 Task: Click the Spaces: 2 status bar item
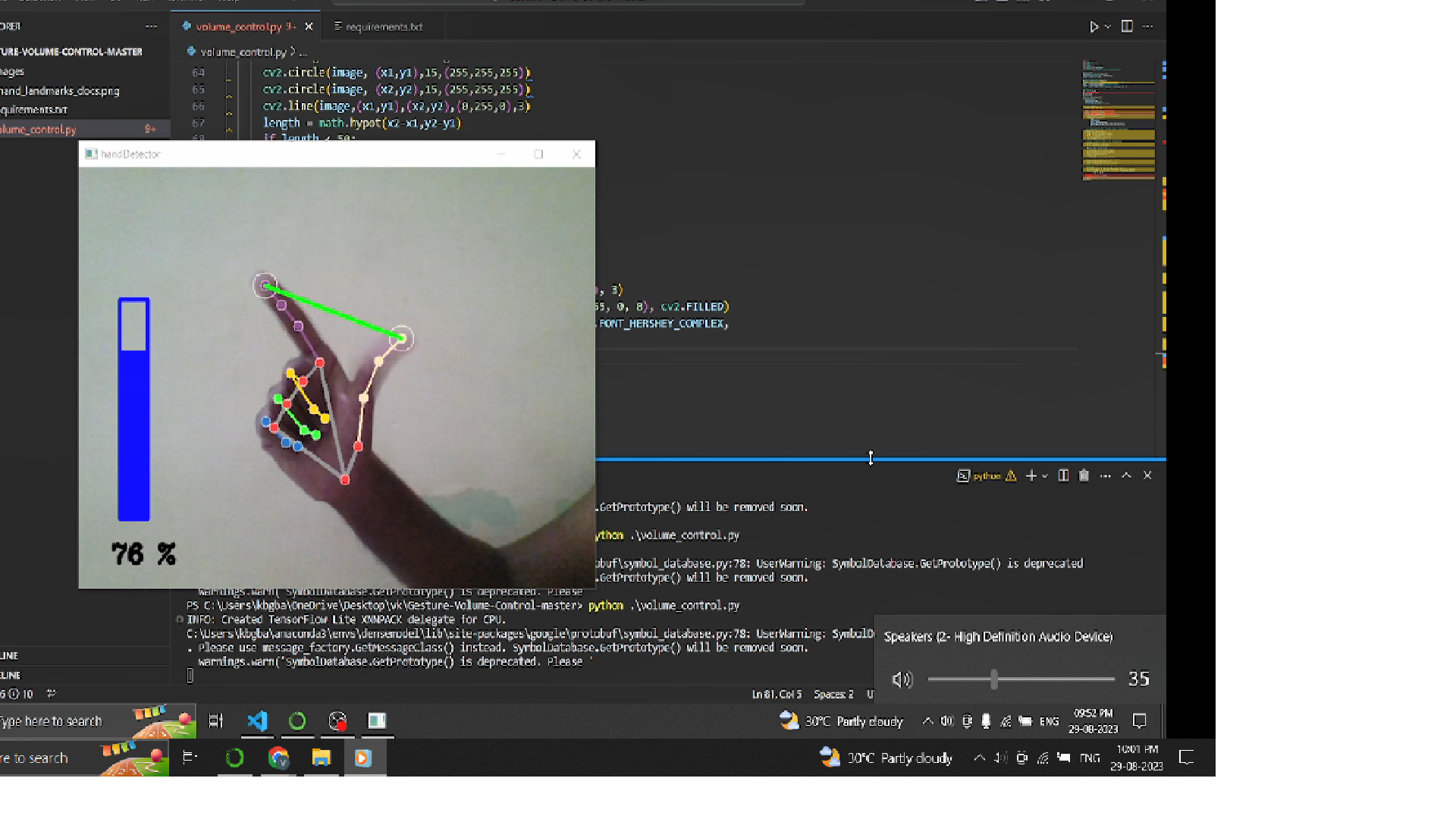833,694
